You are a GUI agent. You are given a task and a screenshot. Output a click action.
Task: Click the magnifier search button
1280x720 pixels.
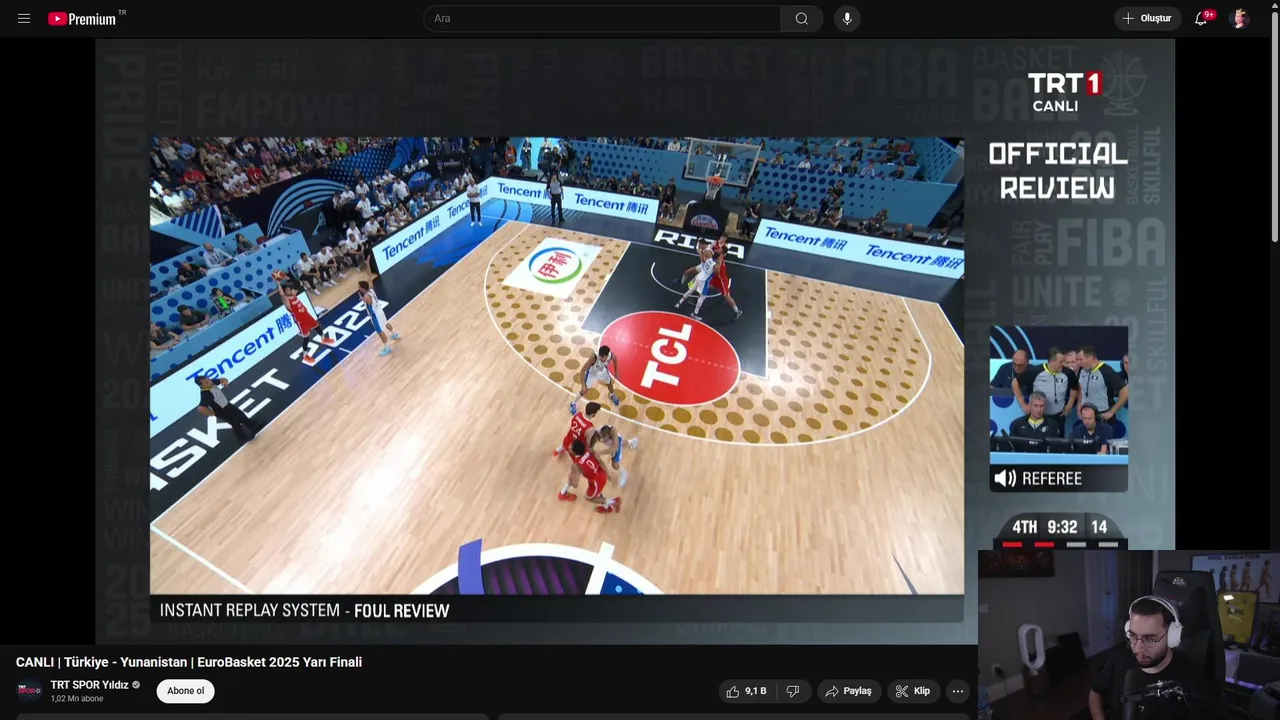[802, 19]
